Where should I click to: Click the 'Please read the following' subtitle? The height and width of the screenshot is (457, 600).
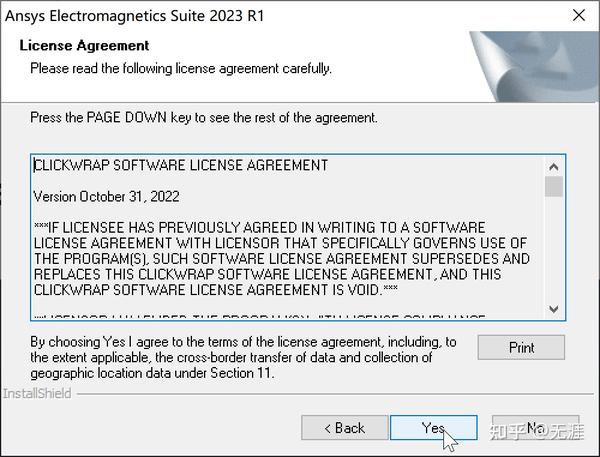(181, 69)
